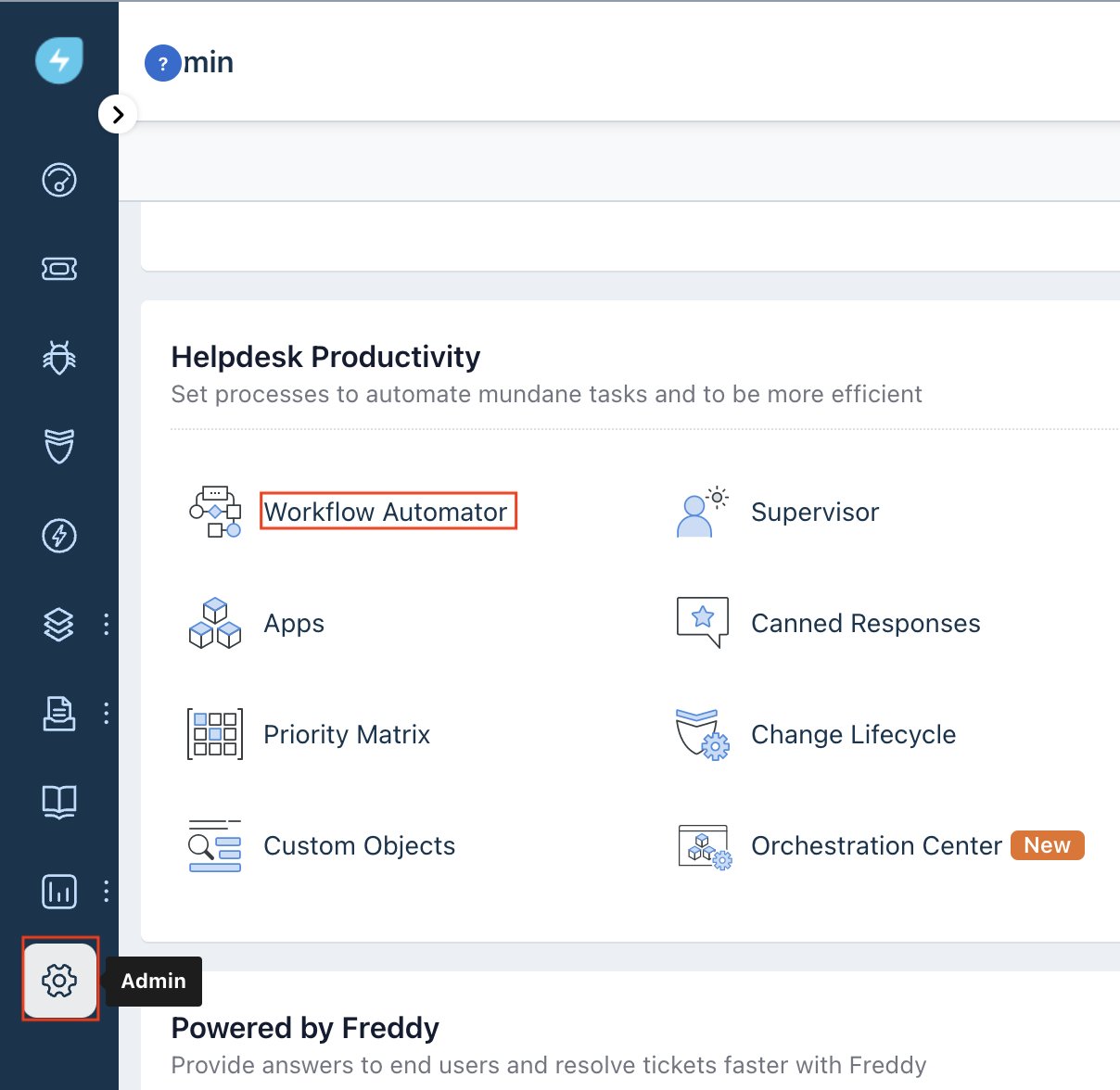1120x1090 pixels.
Task: Open Canned Responses
Action: [x=865, y=623]
